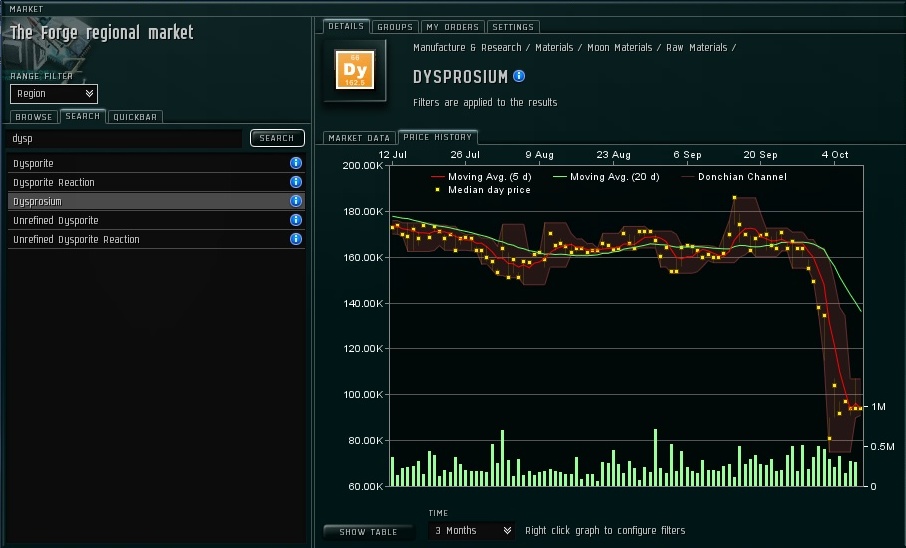The height and width of the screenshot is (548, 906).
Task: Open the Settings tab
Action: (x=513, y=27)
